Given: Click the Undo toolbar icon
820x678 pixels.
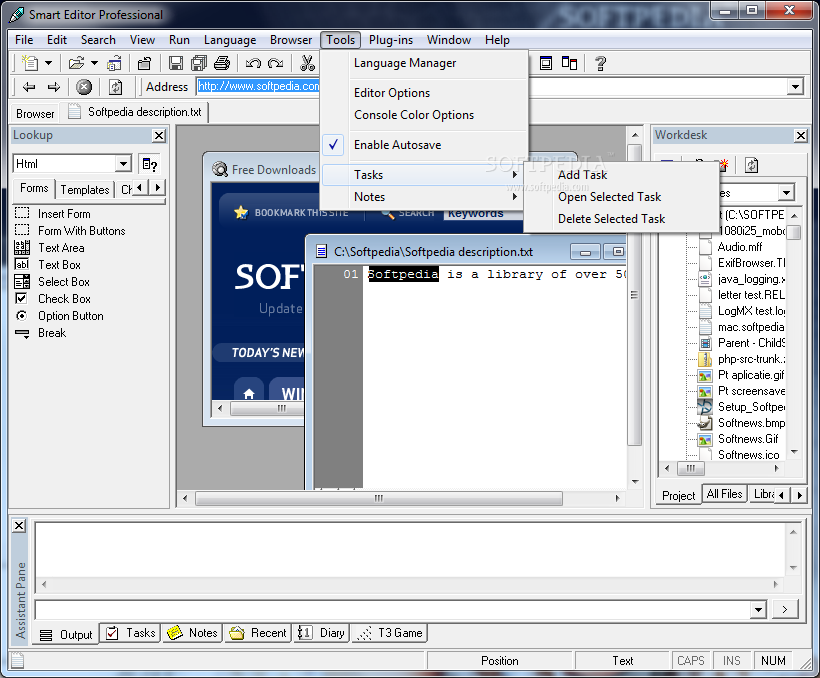Looking at the screenshot, I should (x=253, y=63).
